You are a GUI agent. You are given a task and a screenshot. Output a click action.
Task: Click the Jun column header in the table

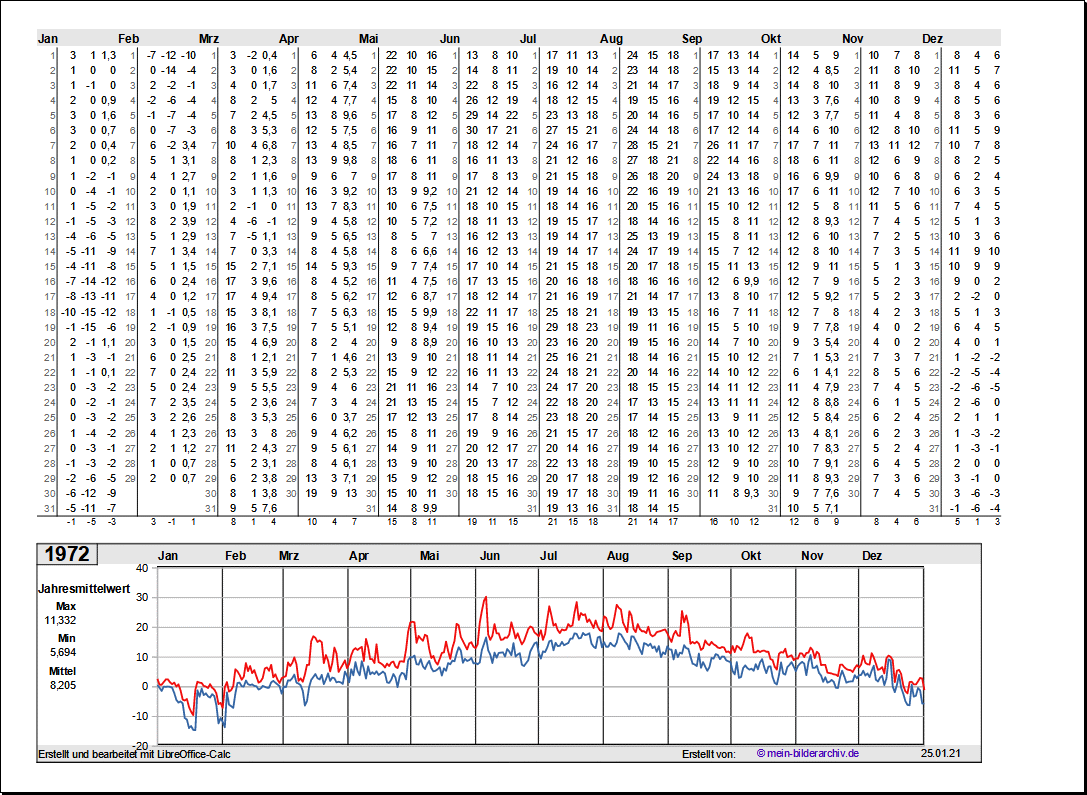point(450,39)
